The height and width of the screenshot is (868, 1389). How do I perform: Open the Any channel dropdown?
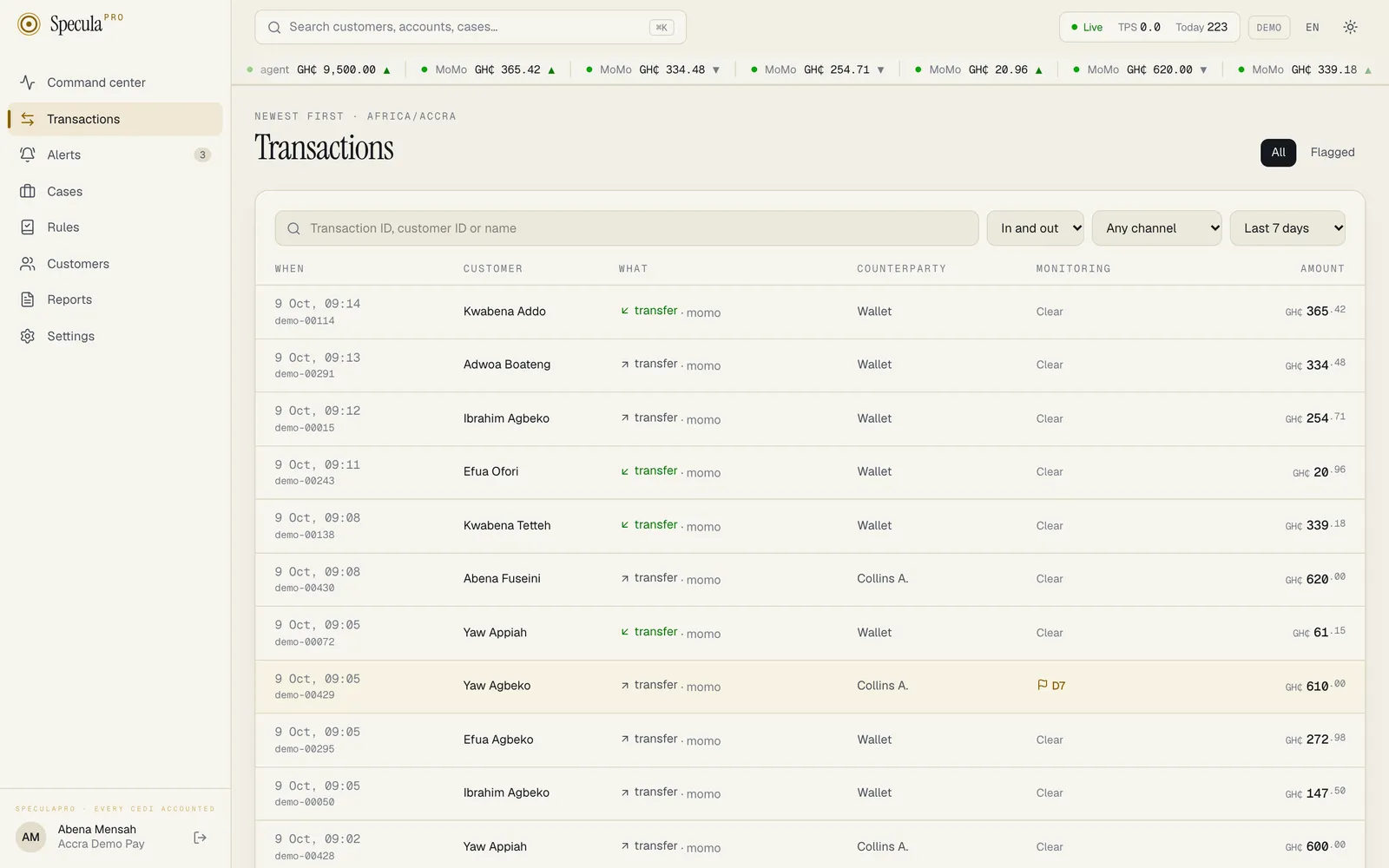1157,228
